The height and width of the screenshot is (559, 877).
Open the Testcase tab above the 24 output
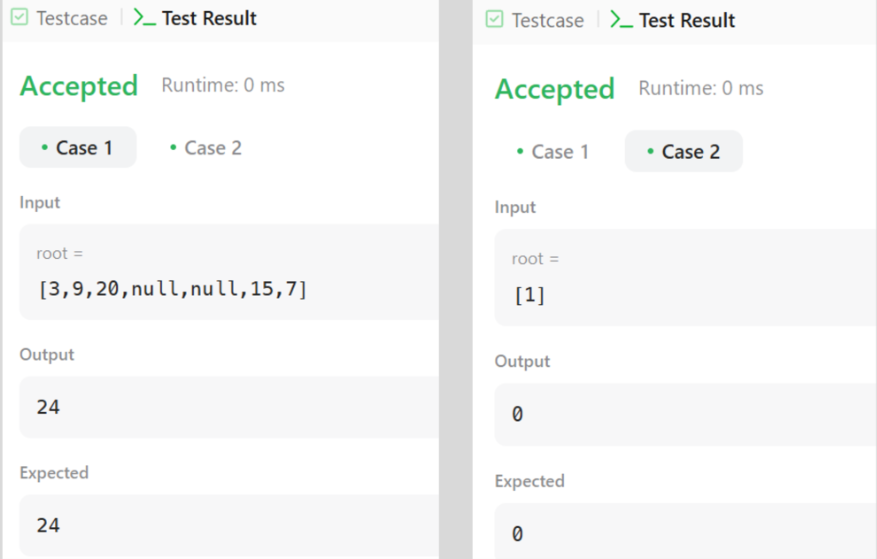tap(71, 18)
